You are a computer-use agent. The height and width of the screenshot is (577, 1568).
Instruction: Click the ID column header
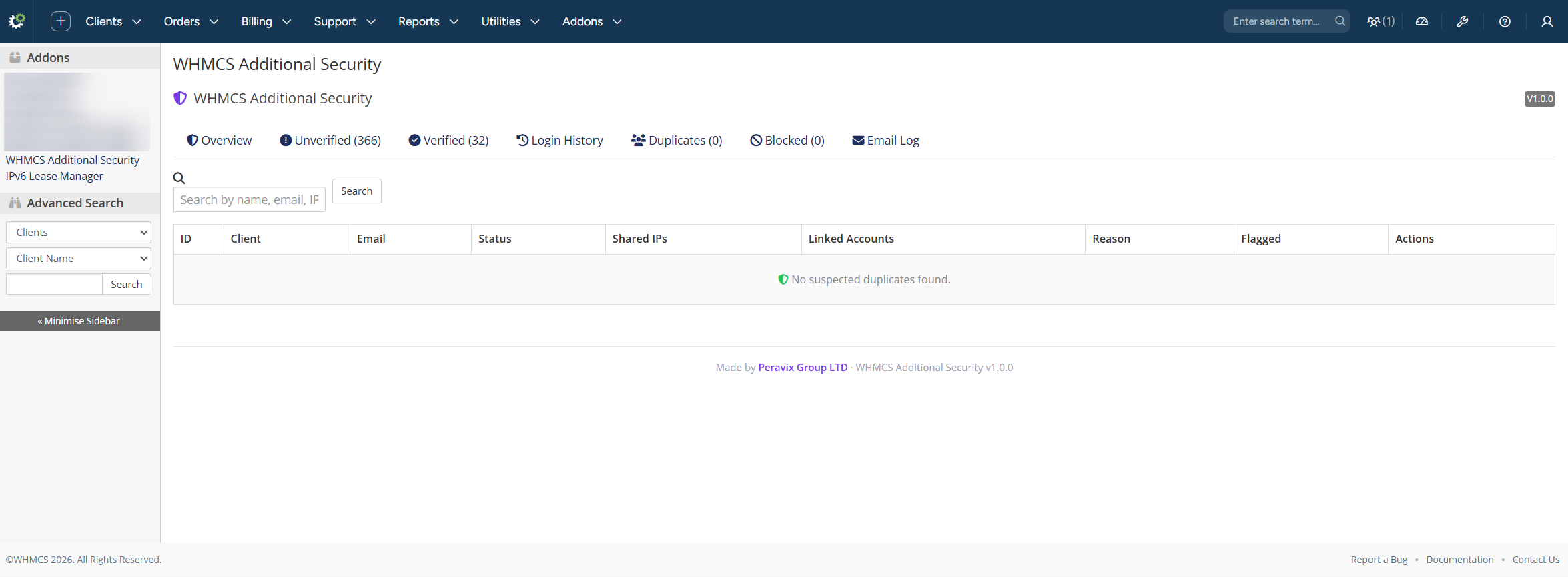pos(199,239)
